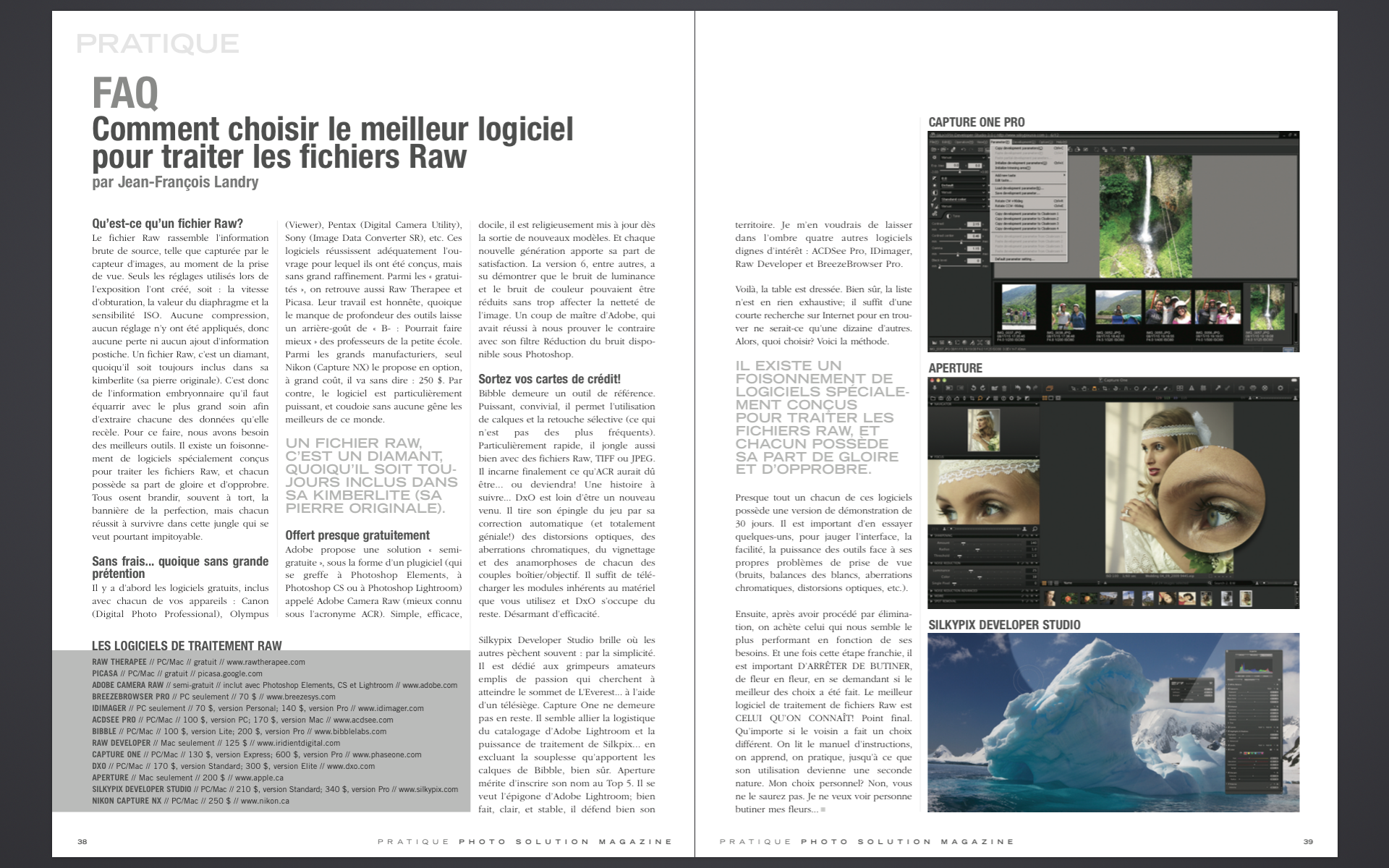This screenshot has width=1389, height=868.
Task: Select the headline 'Comment choisir le meilleur logiciel'
Action: click(x=333, y=129)
